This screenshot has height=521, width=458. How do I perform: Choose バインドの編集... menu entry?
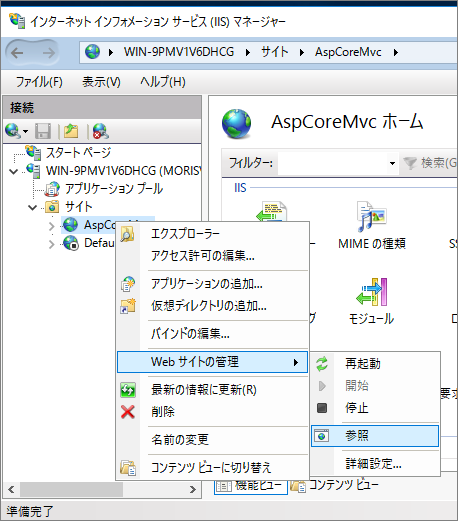212,333
